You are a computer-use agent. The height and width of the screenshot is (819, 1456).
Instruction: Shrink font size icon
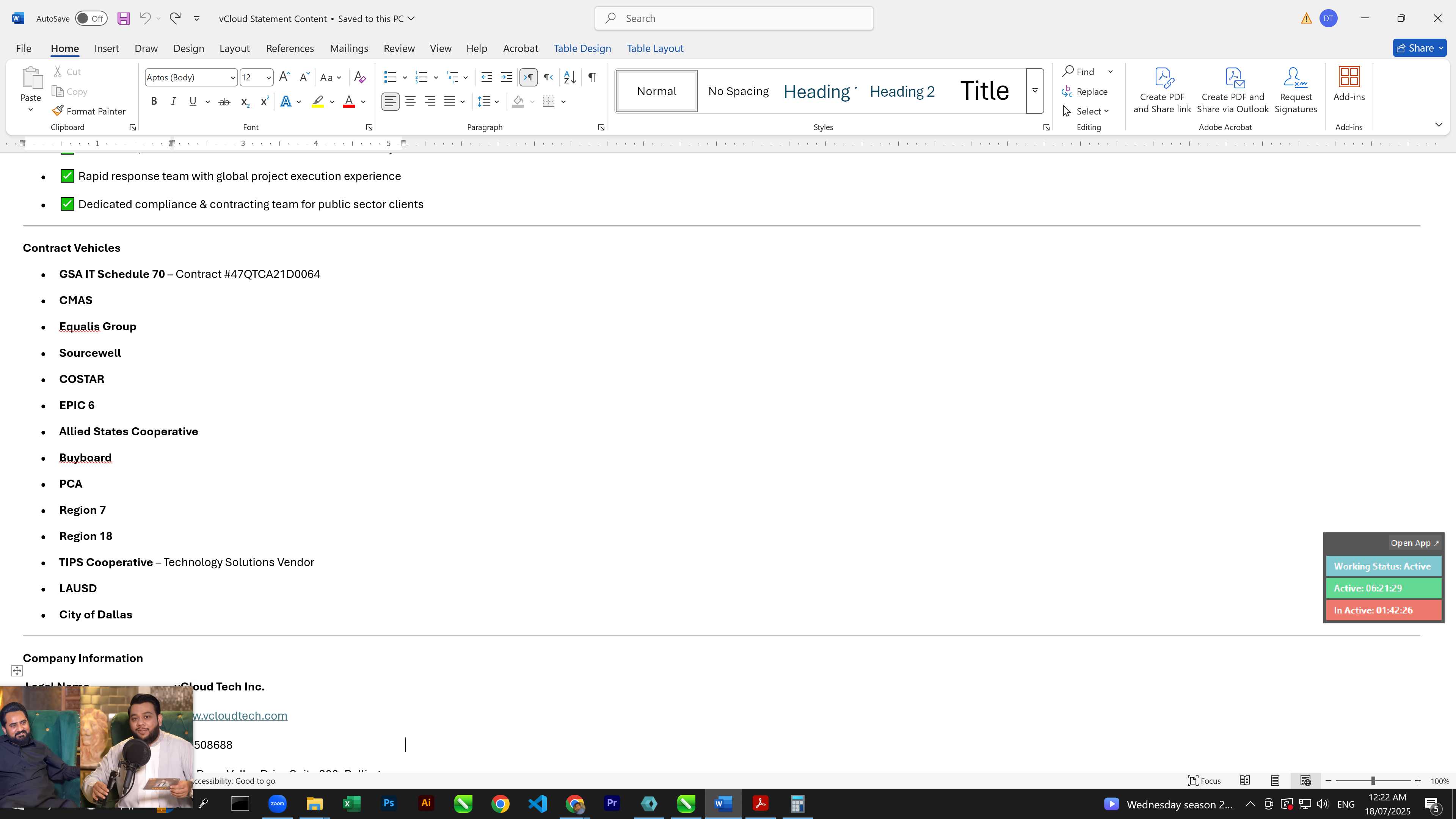304,77
